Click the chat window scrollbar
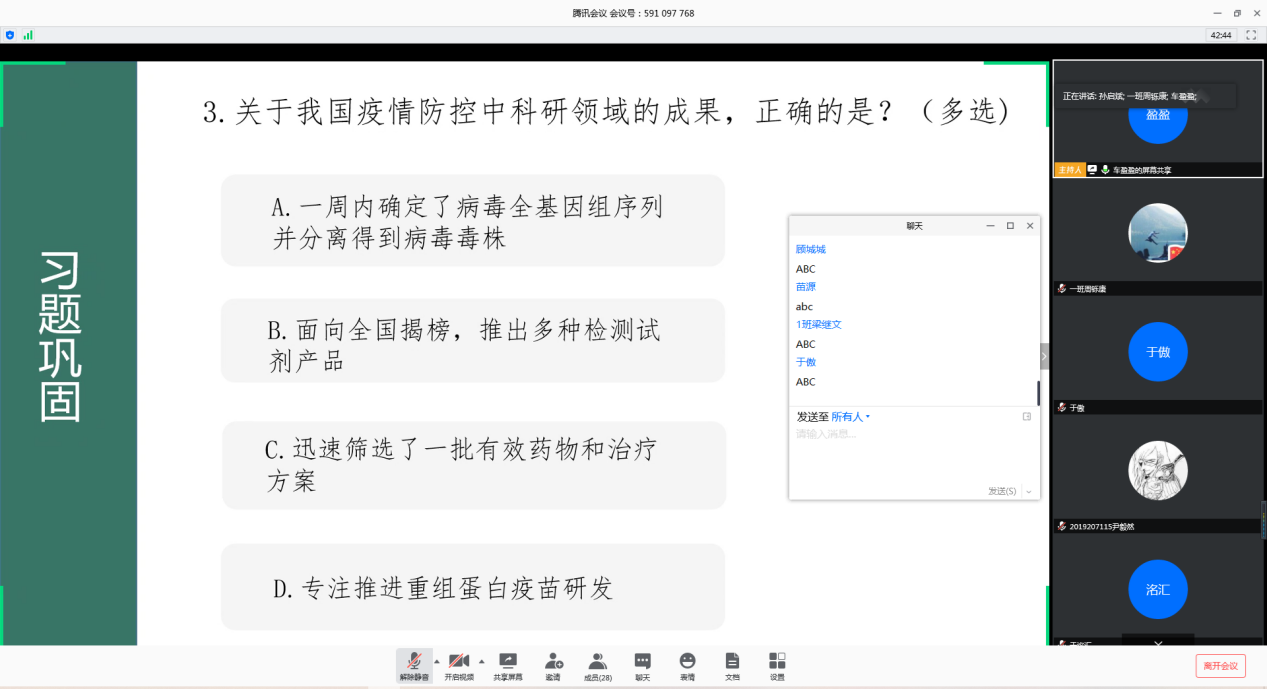 (x=1037, y=392)
